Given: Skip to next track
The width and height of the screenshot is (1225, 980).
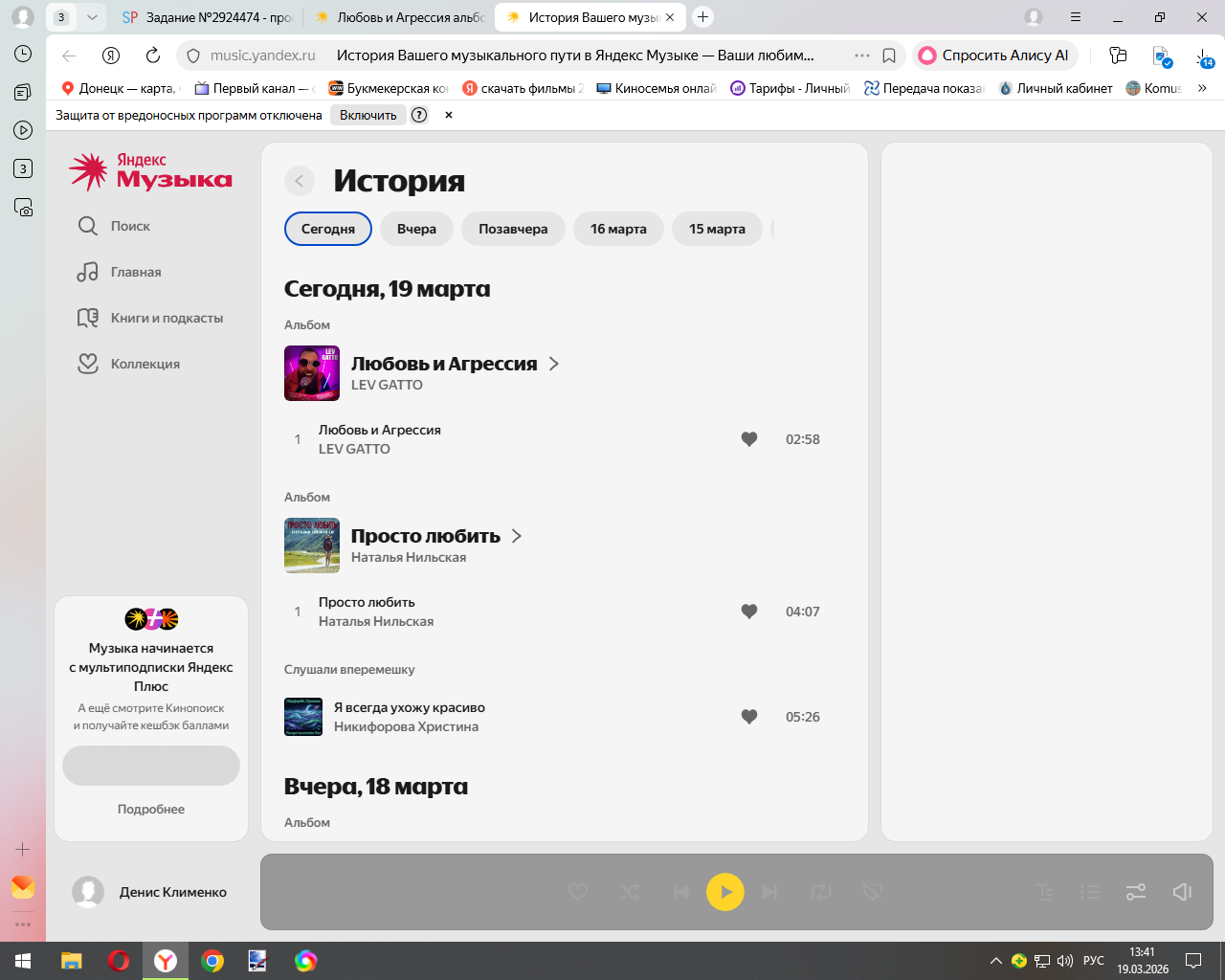Looking at the screenshot, I should 769,892.
